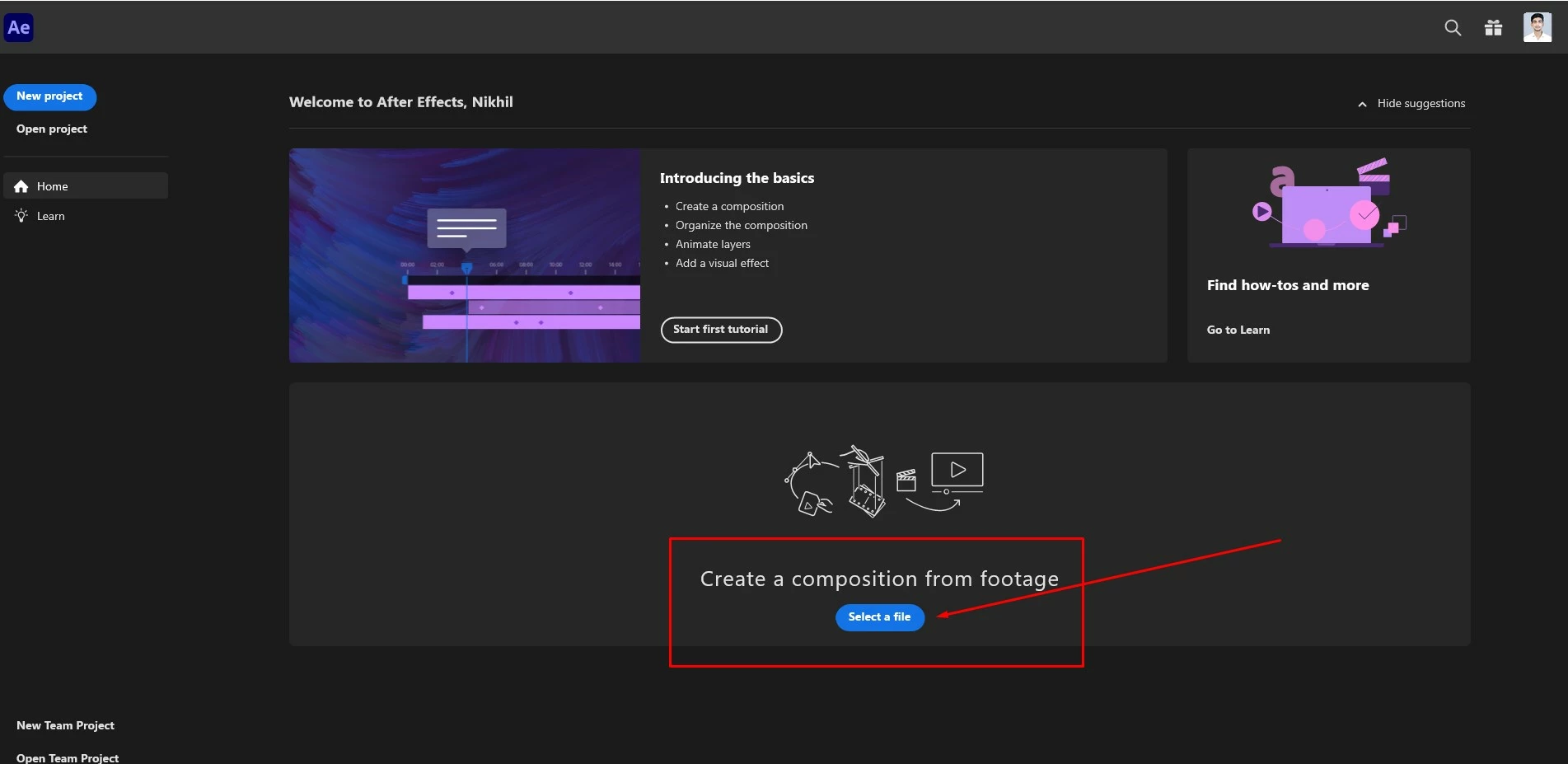Collapse suggestions using the chevron arrow
This screenshot has width=1568, height=764.
1362,104
